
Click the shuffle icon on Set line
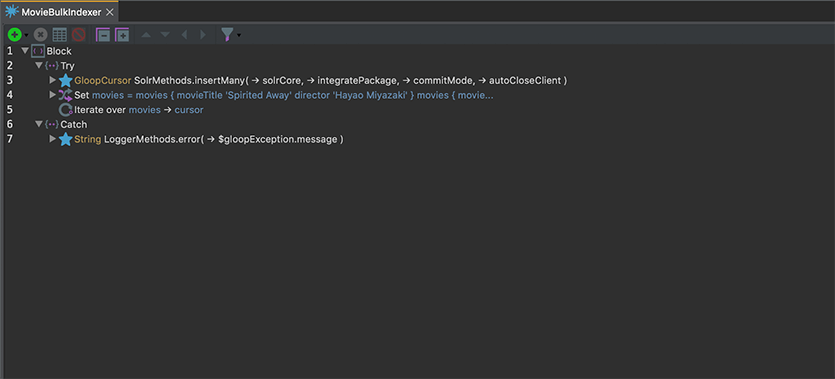pyautogui.click(x=65, y=95)
